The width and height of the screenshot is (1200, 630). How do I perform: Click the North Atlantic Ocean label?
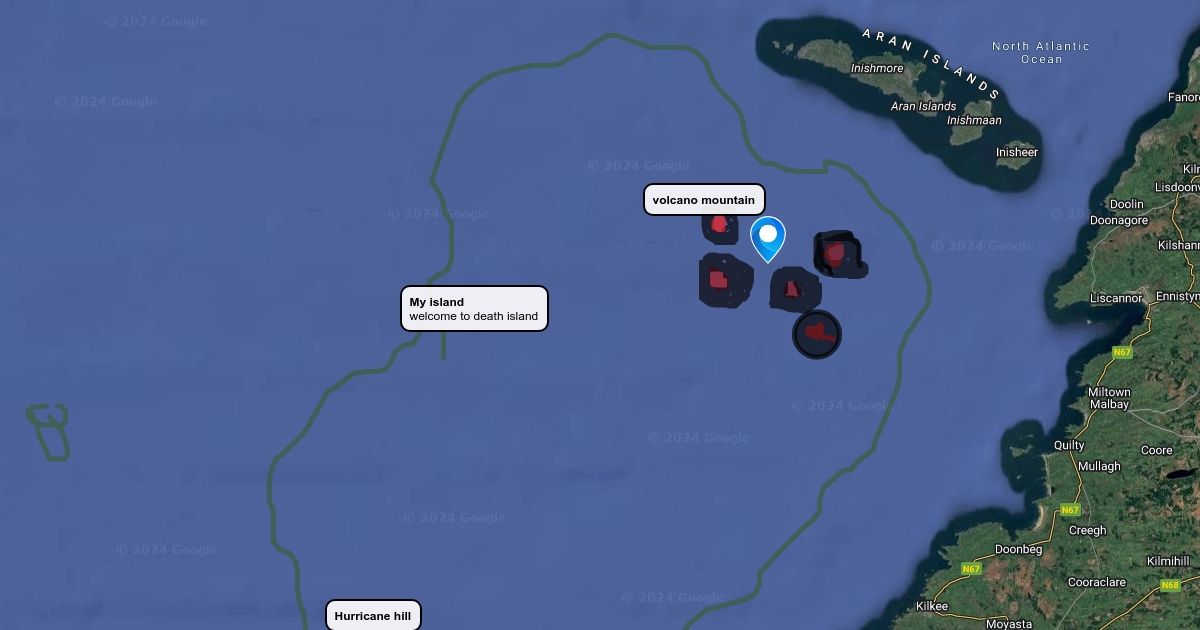coord(1041,53)
